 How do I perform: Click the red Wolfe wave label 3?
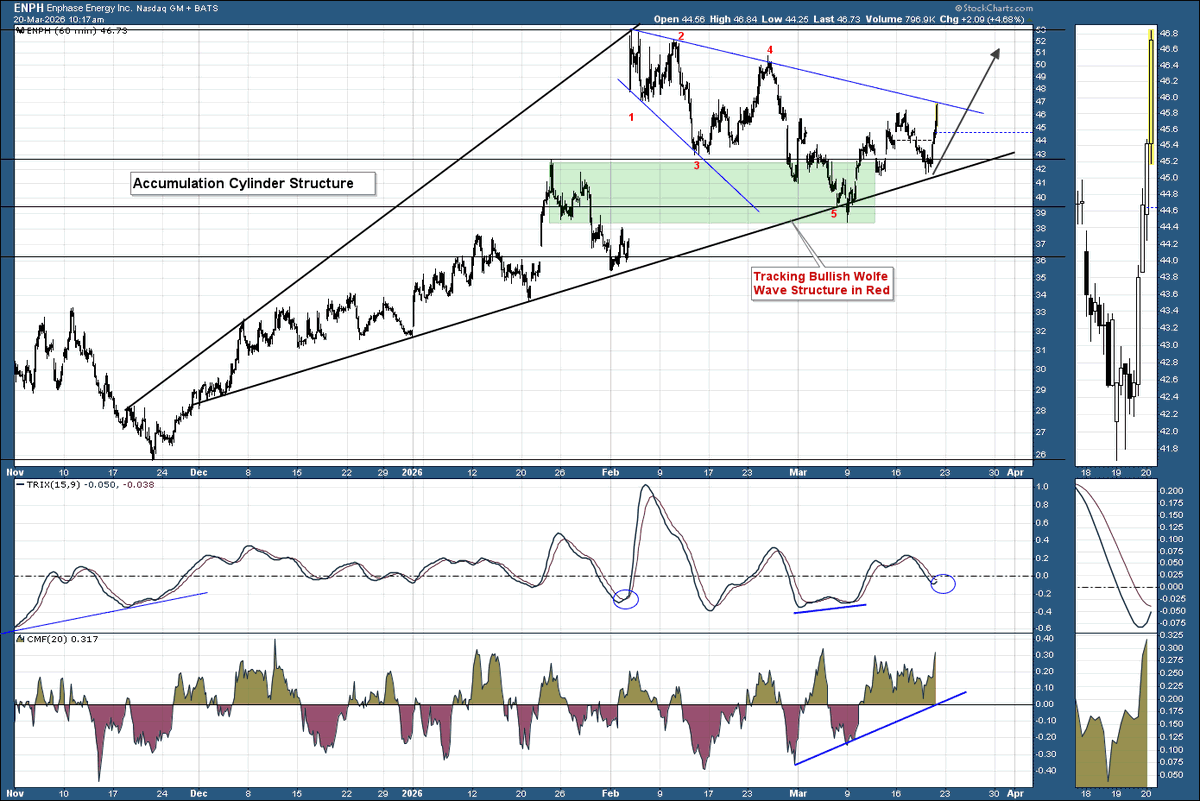click(x=696, y=165)
